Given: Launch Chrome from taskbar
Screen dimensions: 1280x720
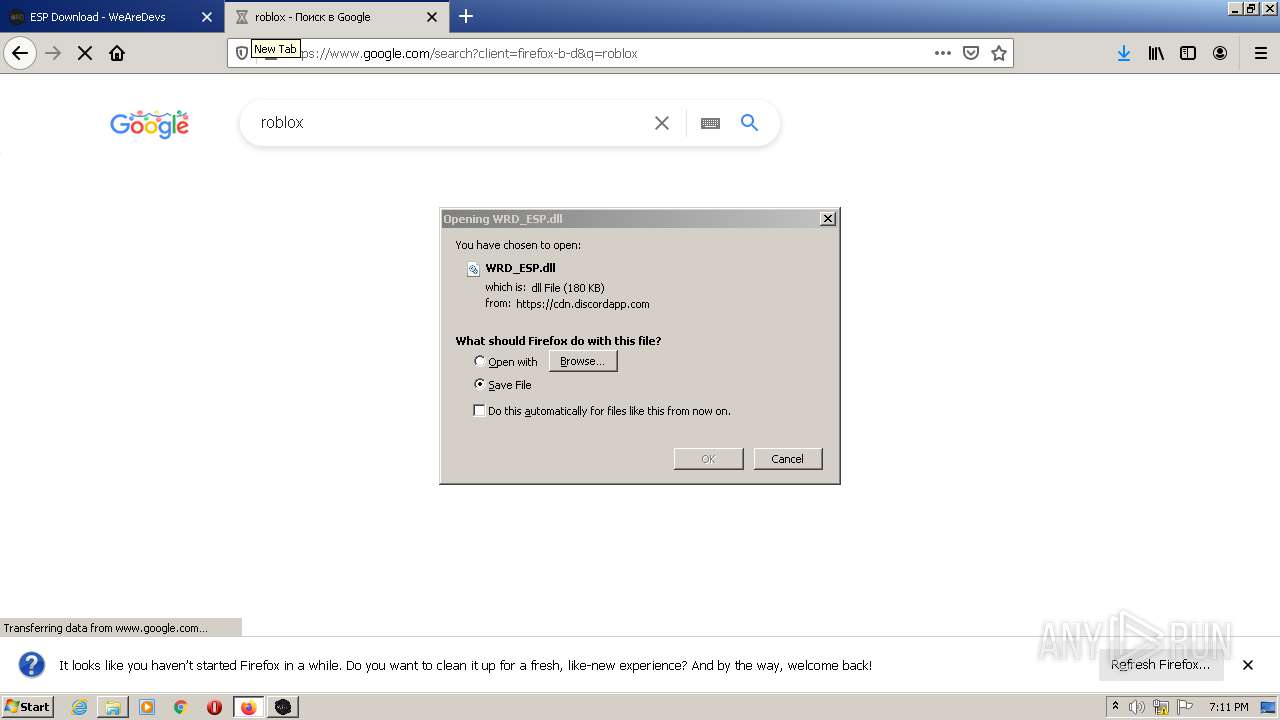Looking at the screenshot, I should click(x=181, y=707).
